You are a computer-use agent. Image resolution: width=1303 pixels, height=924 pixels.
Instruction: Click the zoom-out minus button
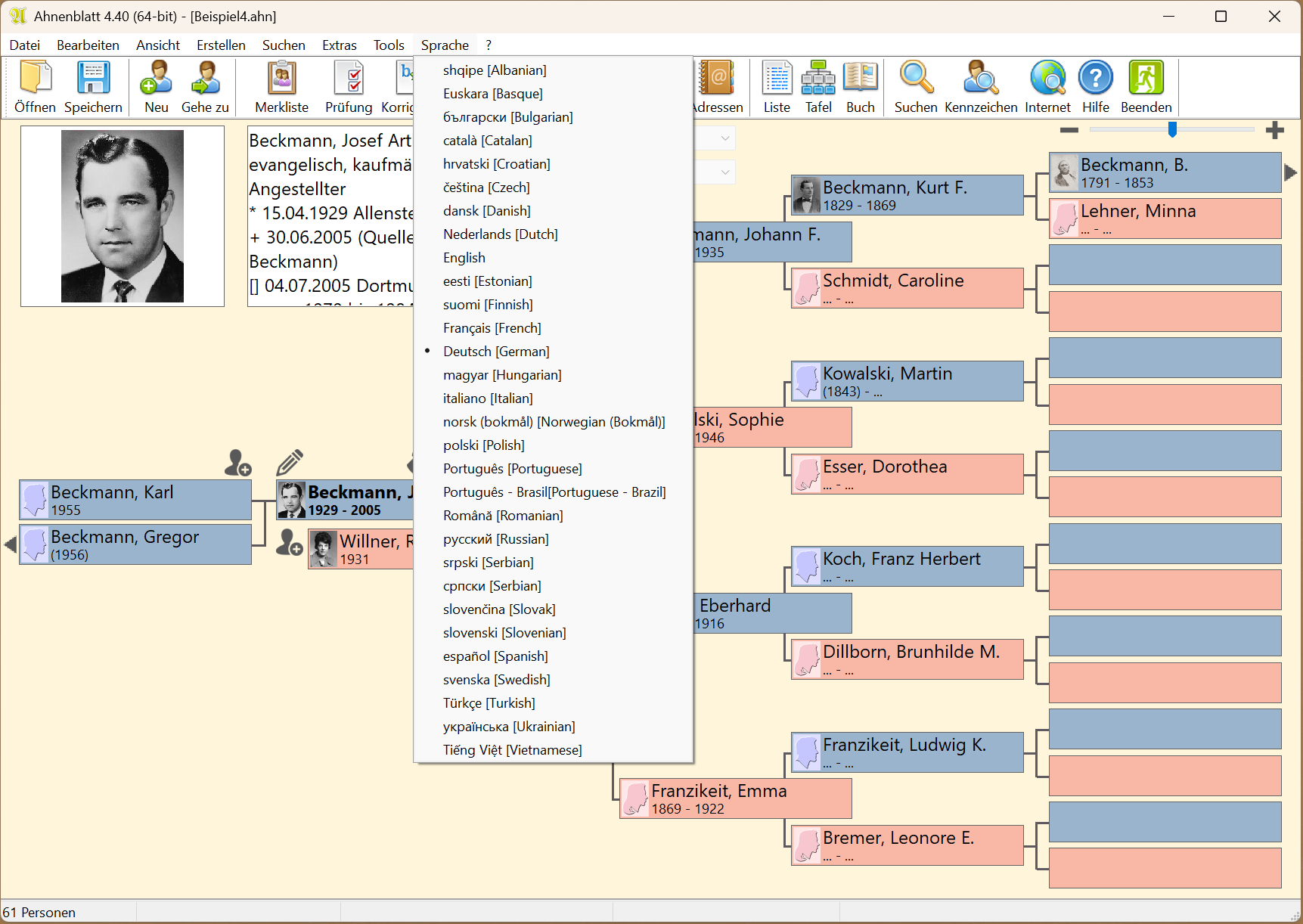click(1069, 130)
